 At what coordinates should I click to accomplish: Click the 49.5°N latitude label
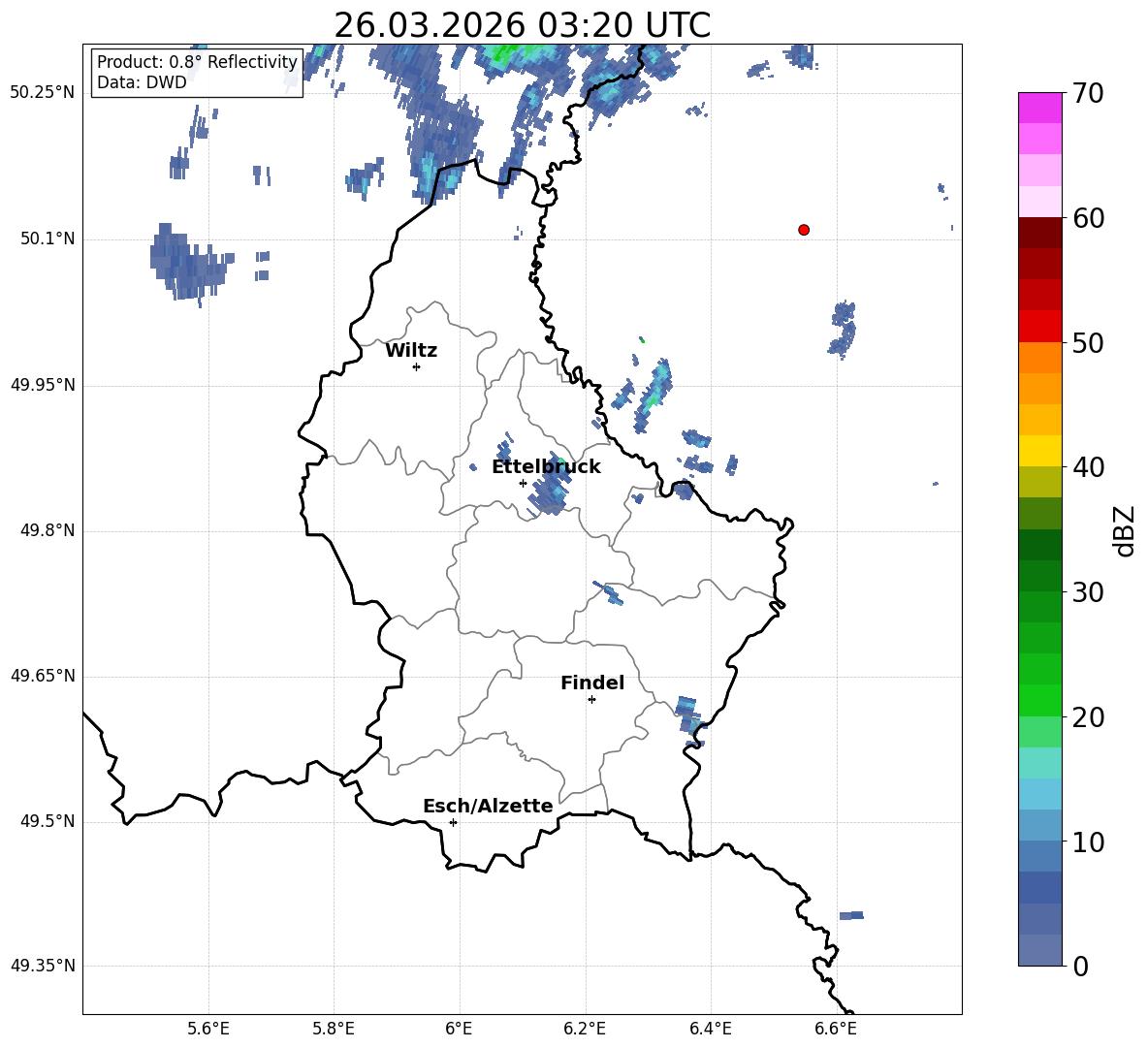pyautogui.click(x=48, y=821)
